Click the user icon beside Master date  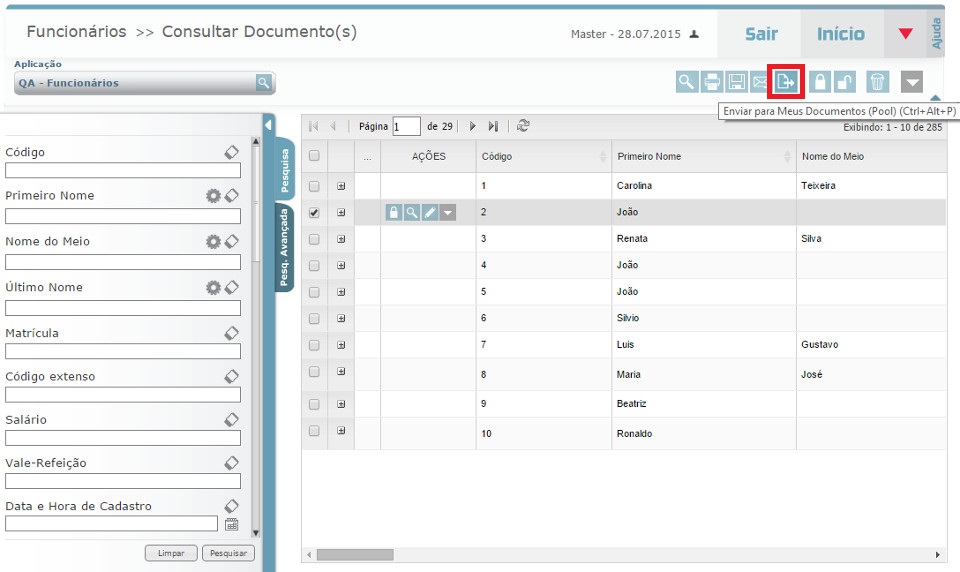(694, 34)
